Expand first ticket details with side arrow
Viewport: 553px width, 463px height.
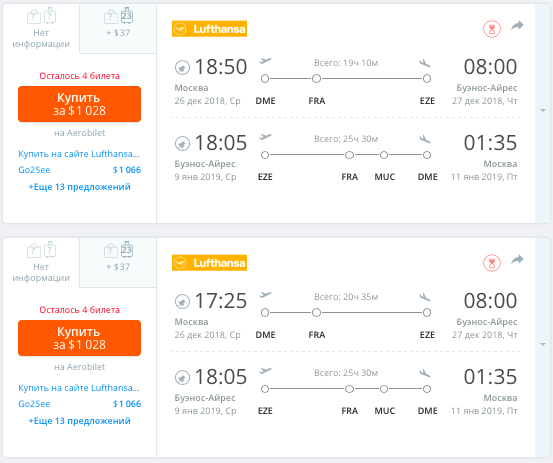[543, 110]
